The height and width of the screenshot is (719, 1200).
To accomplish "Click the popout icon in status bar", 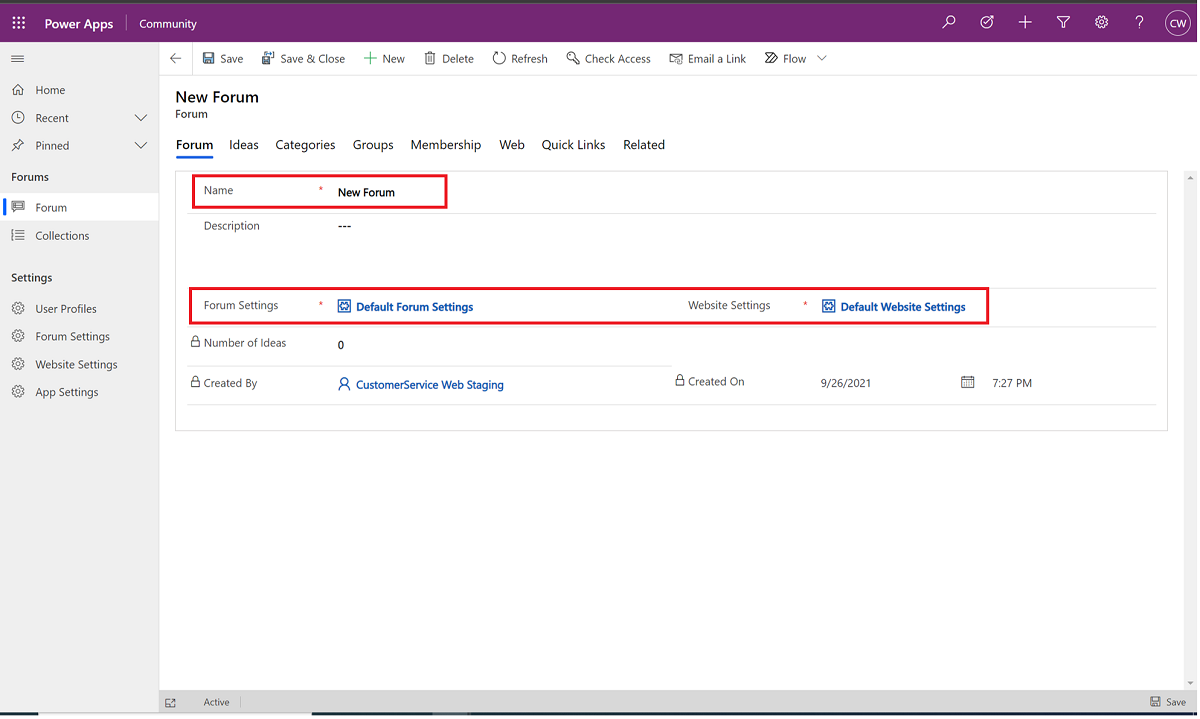I will tap(171, 703).
